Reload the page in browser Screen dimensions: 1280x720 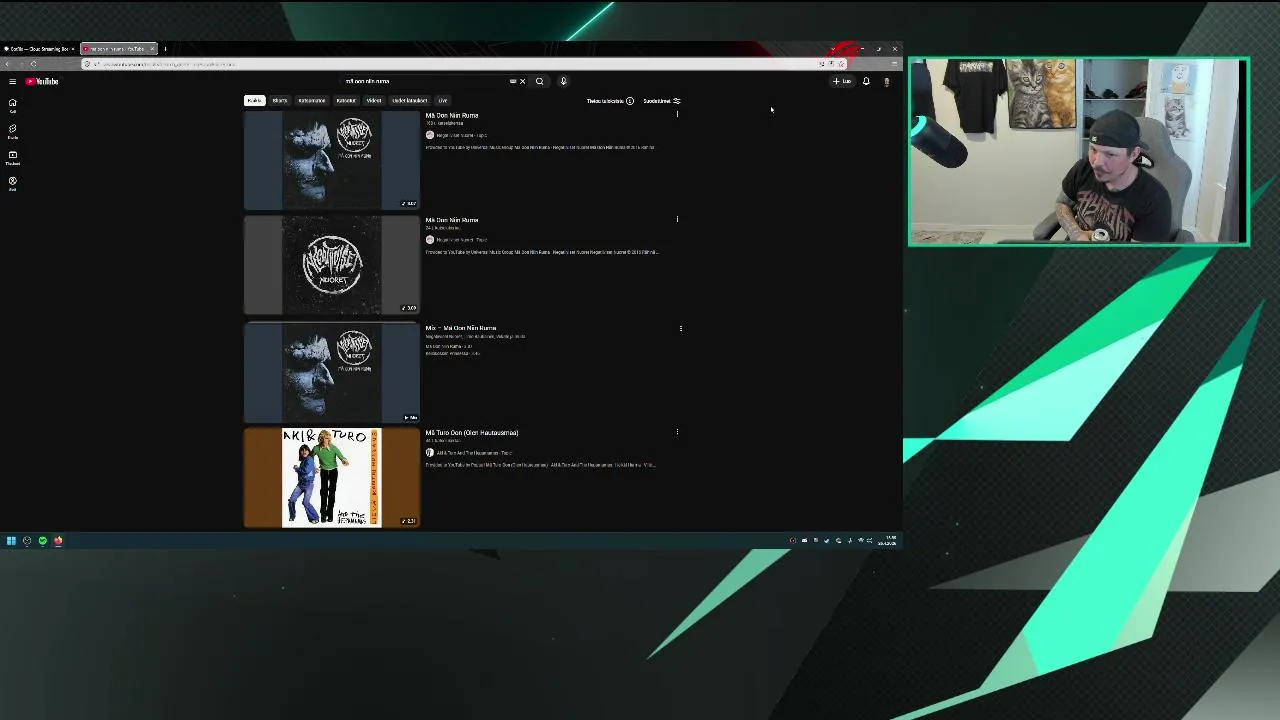[33, 64]
